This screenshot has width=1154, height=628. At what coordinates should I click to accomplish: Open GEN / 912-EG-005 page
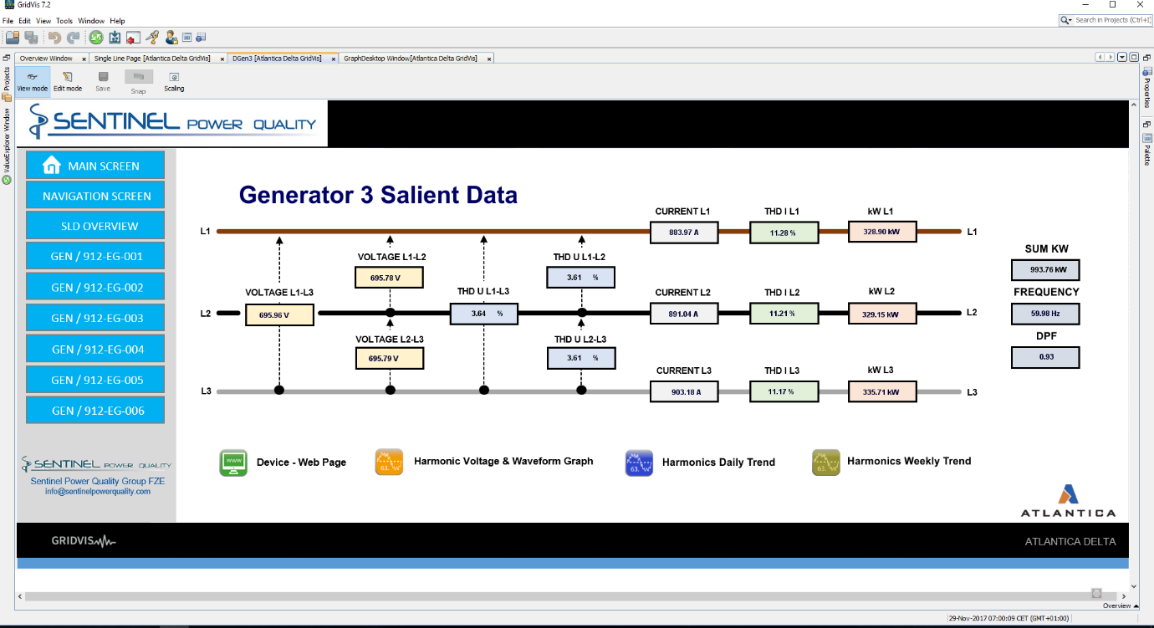point(96,380)
